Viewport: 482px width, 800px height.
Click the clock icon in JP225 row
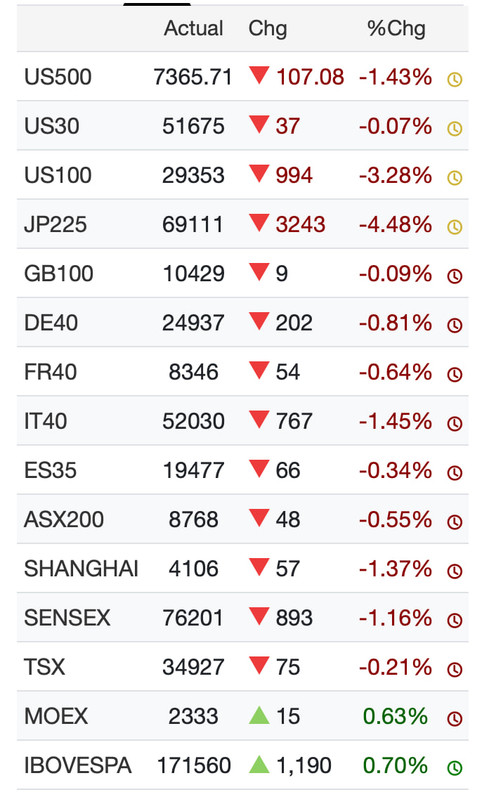[454, 227]
